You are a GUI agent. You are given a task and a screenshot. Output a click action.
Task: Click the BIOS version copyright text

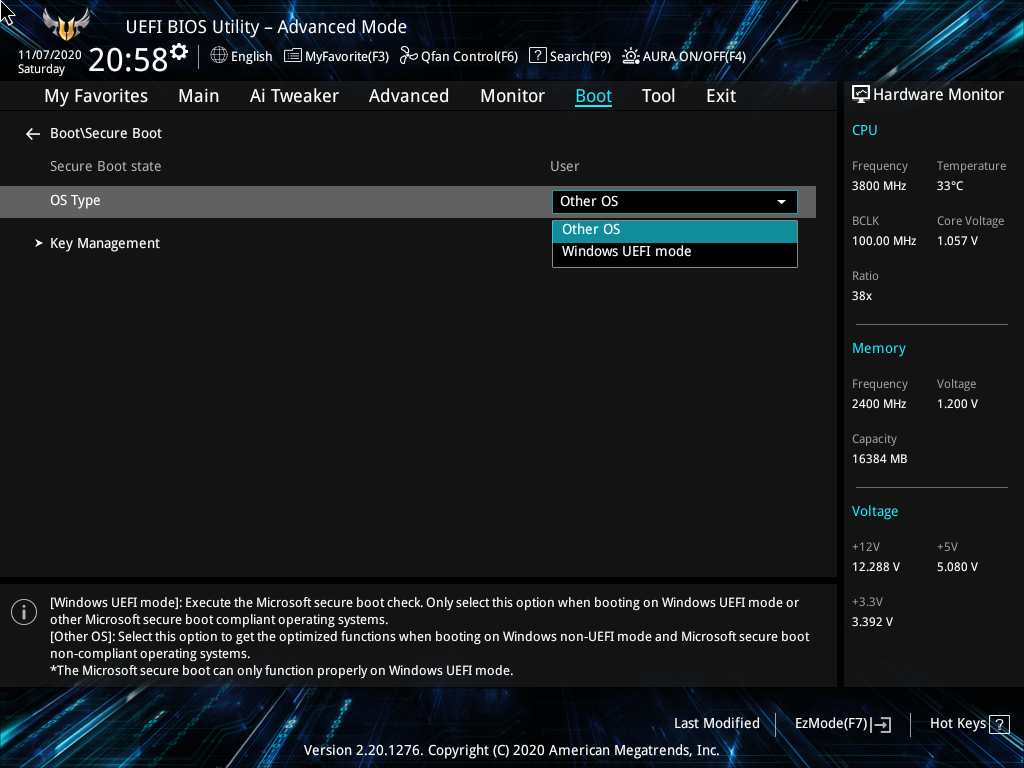tap(511, 750)
